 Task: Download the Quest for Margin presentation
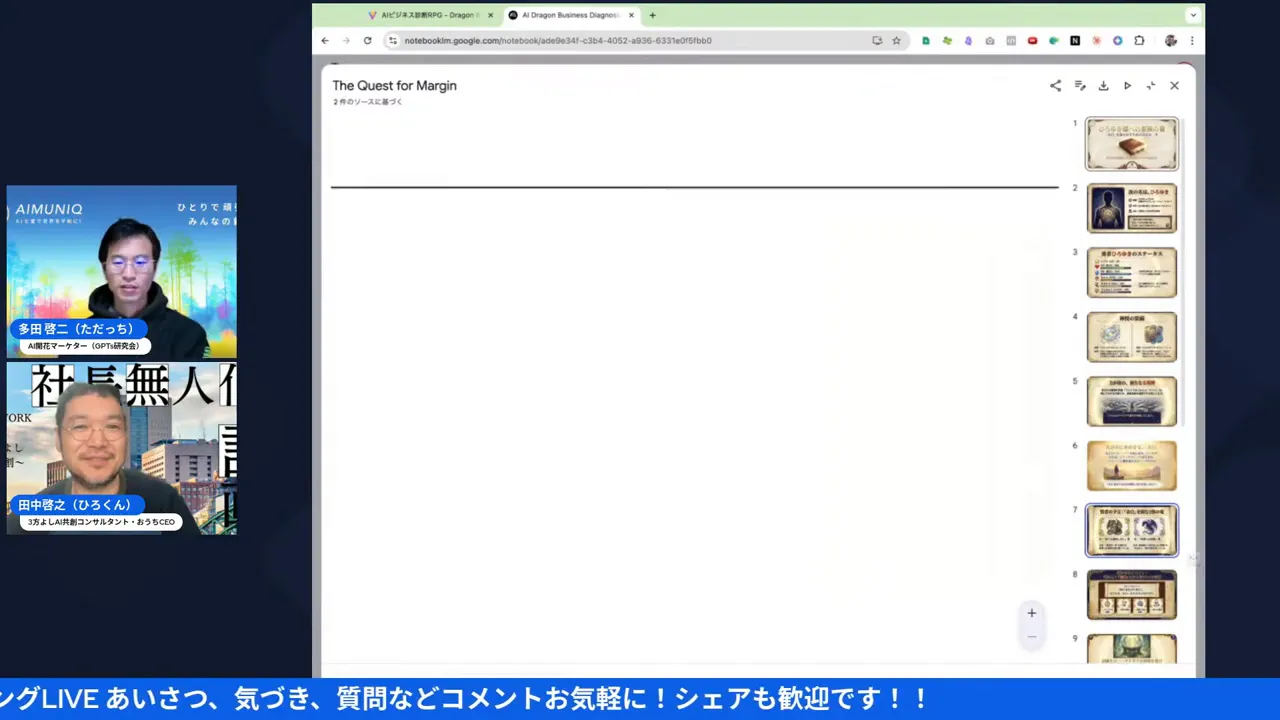click(x=1103, y=85)
